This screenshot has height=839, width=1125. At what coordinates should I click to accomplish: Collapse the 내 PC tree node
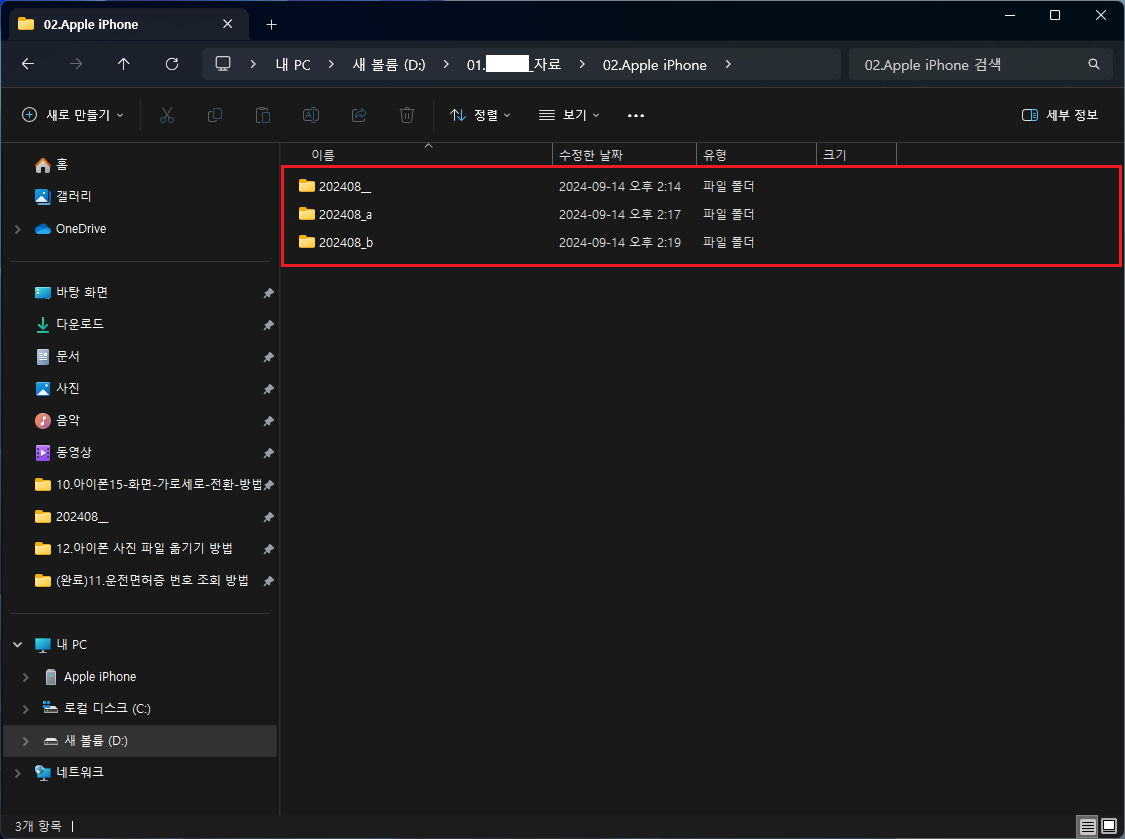(x=18, y=645)
